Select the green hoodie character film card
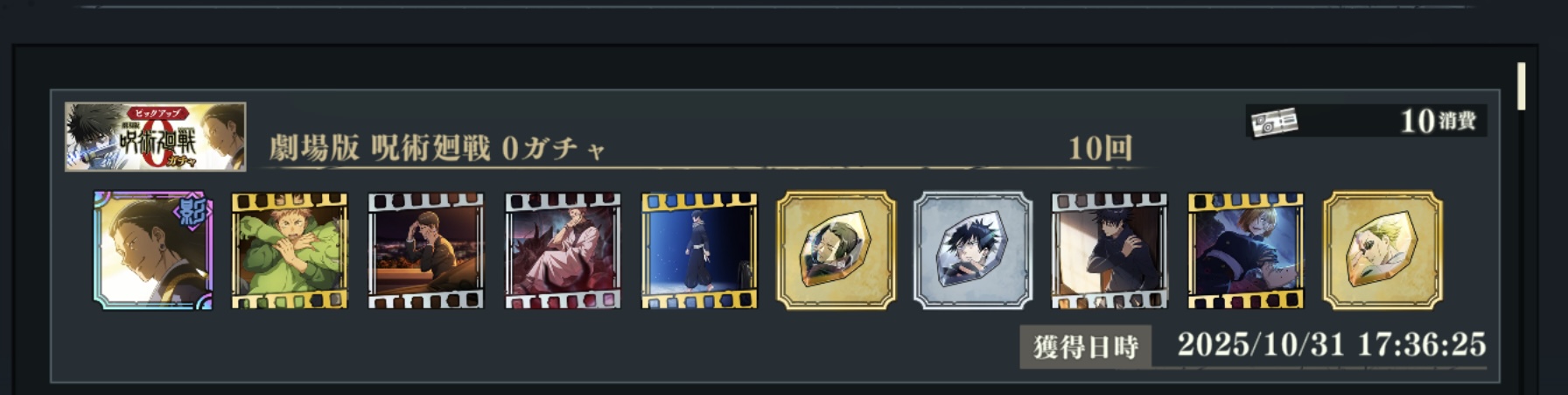The height and width of the screenshot is (395, 1568). [x=290, y=251]
